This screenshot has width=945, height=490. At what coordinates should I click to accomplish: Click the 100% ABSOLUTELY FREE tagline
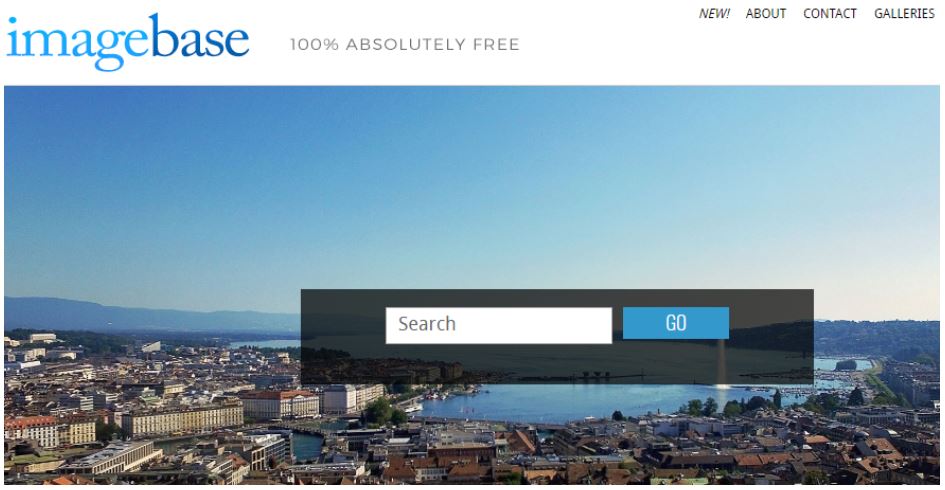404,45
